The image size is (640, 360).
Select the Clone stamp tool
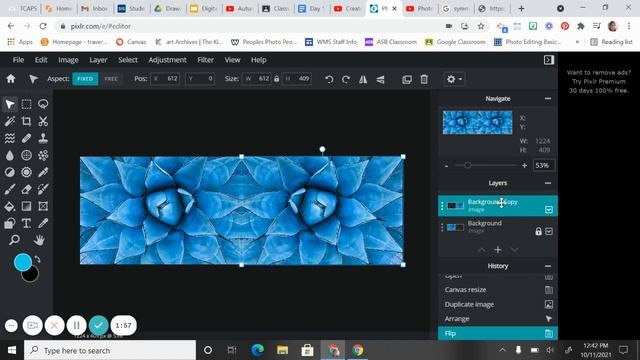(43, 138)
